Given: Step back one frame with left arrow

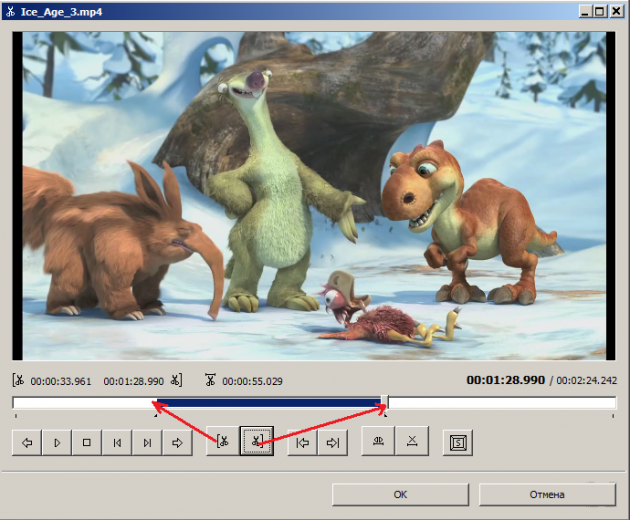Looking at the screenshot, I should click(x=27, y=442).
